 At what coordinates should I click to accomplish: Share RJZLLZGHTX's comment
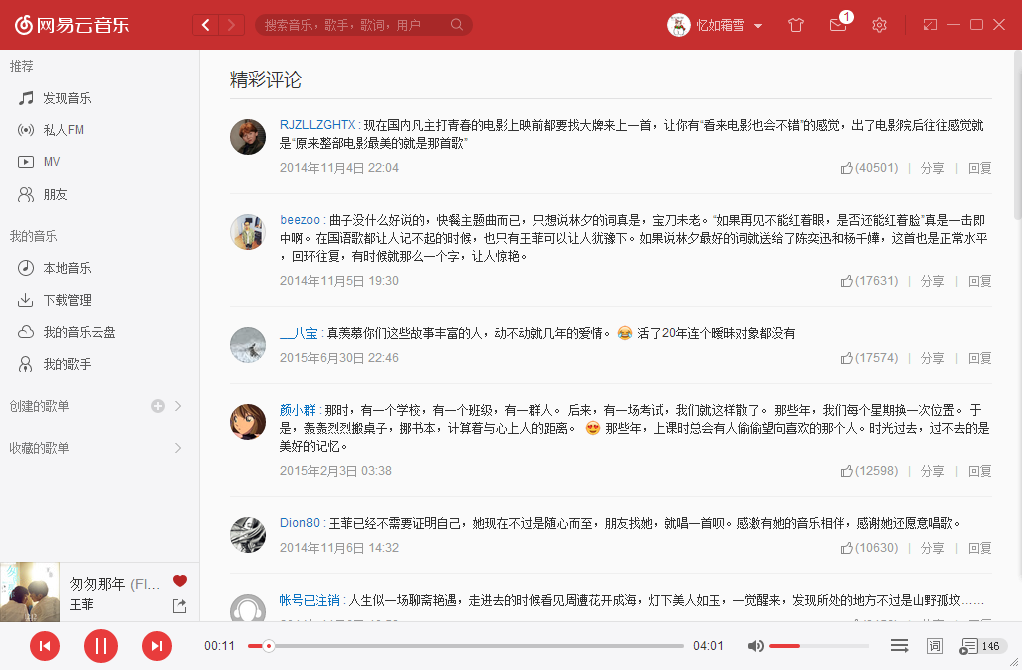click(932, 168)
